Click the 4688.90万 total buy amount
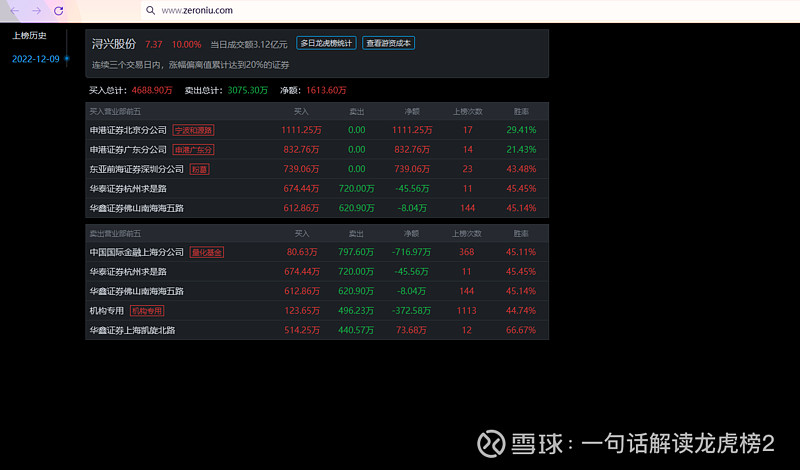 (152, 90)
